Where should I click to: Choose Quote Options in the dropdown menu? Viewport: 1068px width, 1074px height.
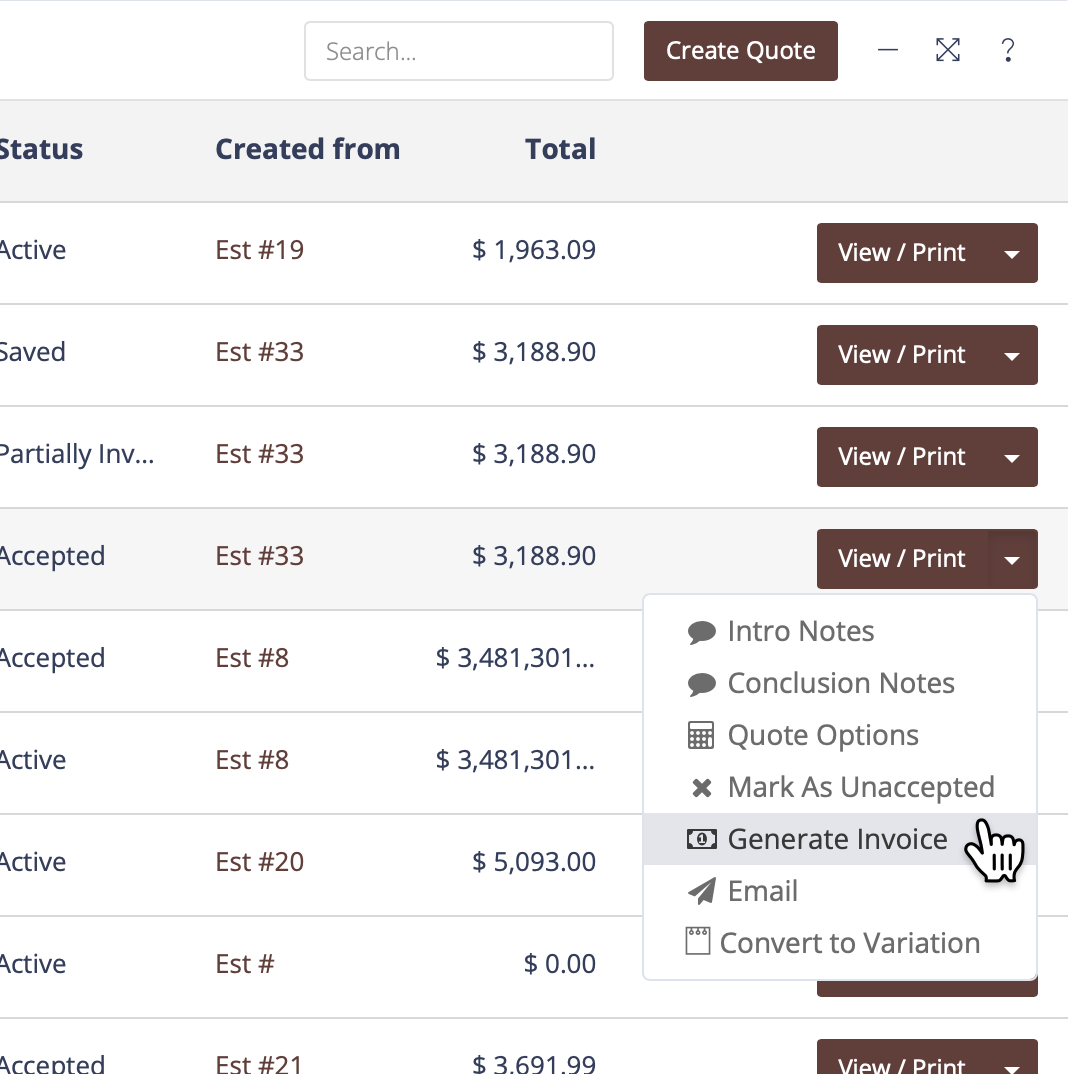point(823,735)
